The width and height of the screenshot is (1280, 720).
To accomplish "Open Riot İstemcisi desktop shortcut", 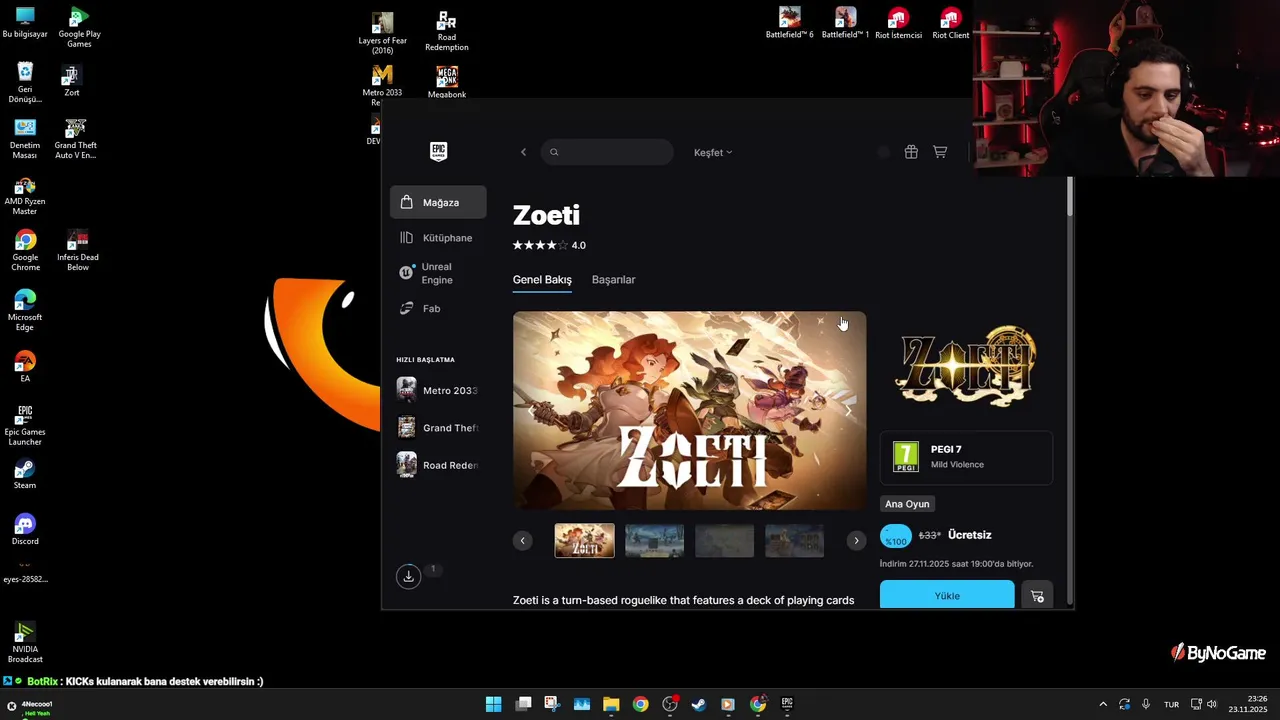I will pyautogui.click(x=898, y=23).
